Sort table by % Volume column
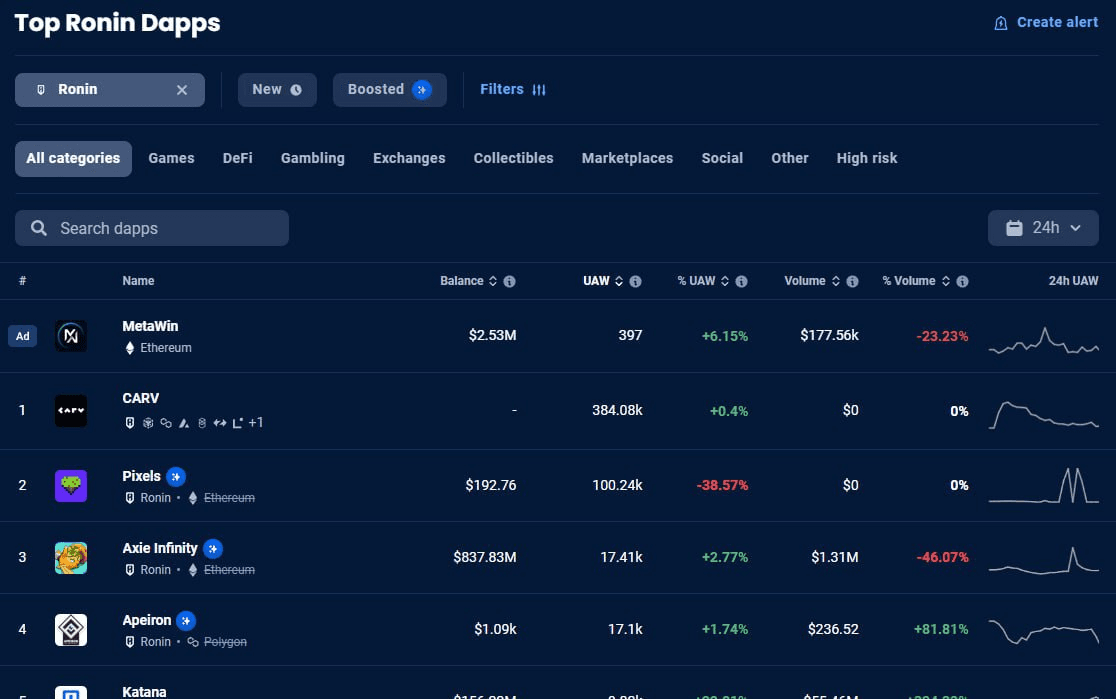This screenshot has height=699, width=1116. coord(916,281)
